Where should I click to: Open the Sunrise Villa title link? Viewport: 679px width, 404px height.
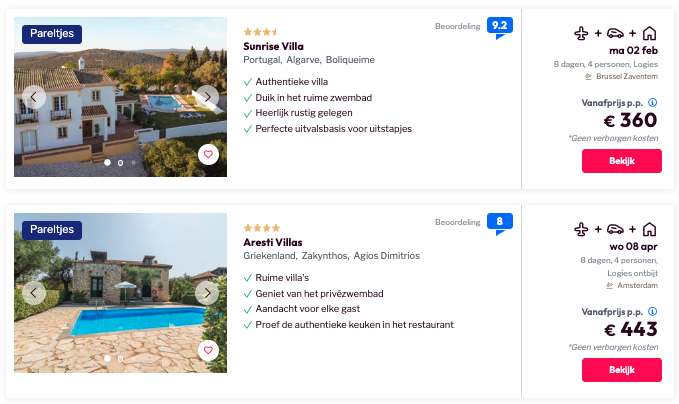click(x=273, y=46)
